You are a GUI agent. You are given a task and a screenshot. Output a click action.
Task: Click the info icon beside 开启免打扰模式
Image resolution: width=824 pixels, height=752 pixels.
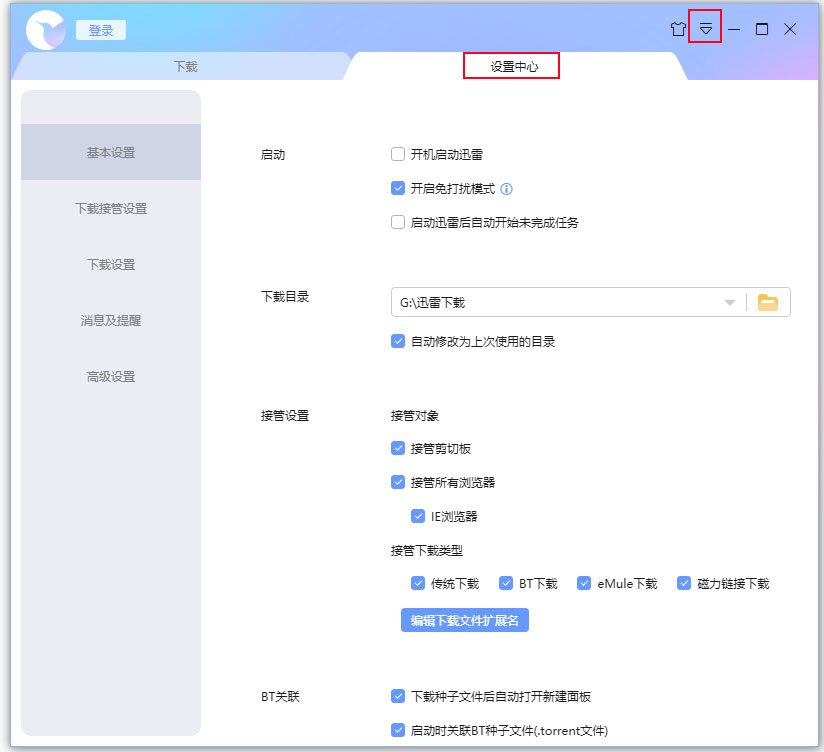point(507,187)
